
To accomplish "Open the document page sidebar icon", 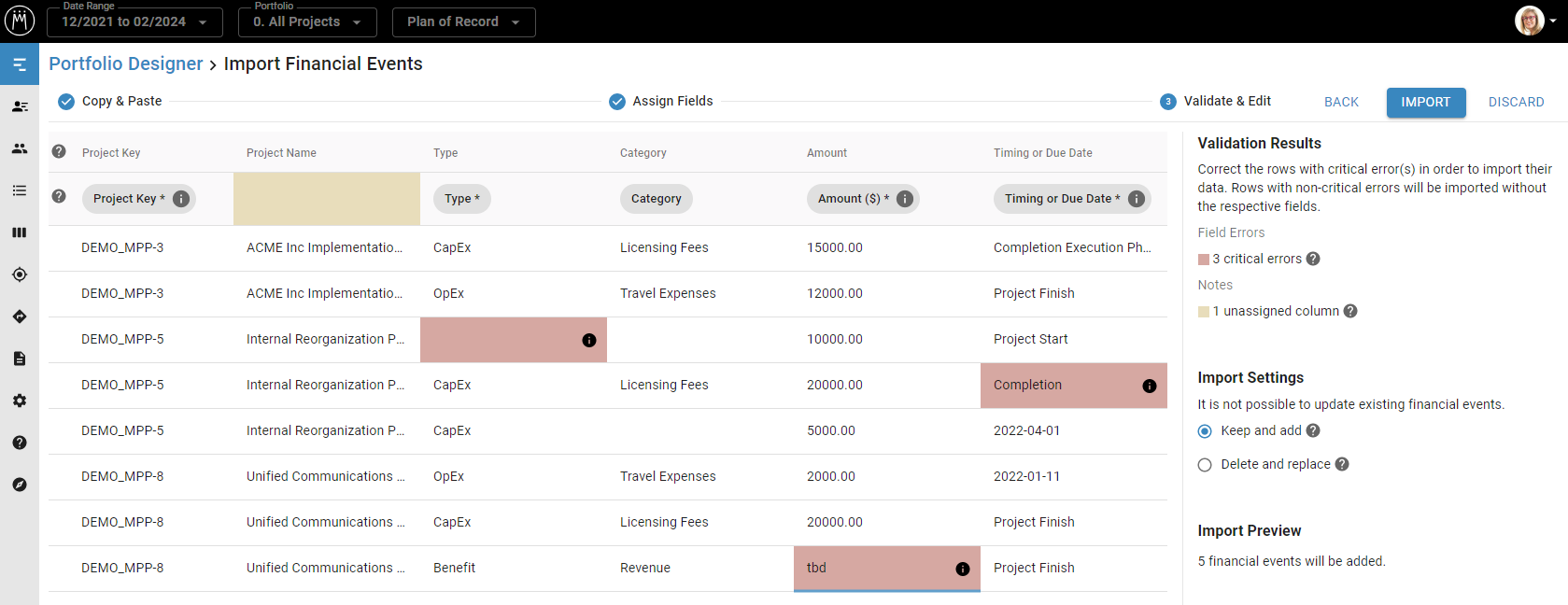I will point(20,359).
